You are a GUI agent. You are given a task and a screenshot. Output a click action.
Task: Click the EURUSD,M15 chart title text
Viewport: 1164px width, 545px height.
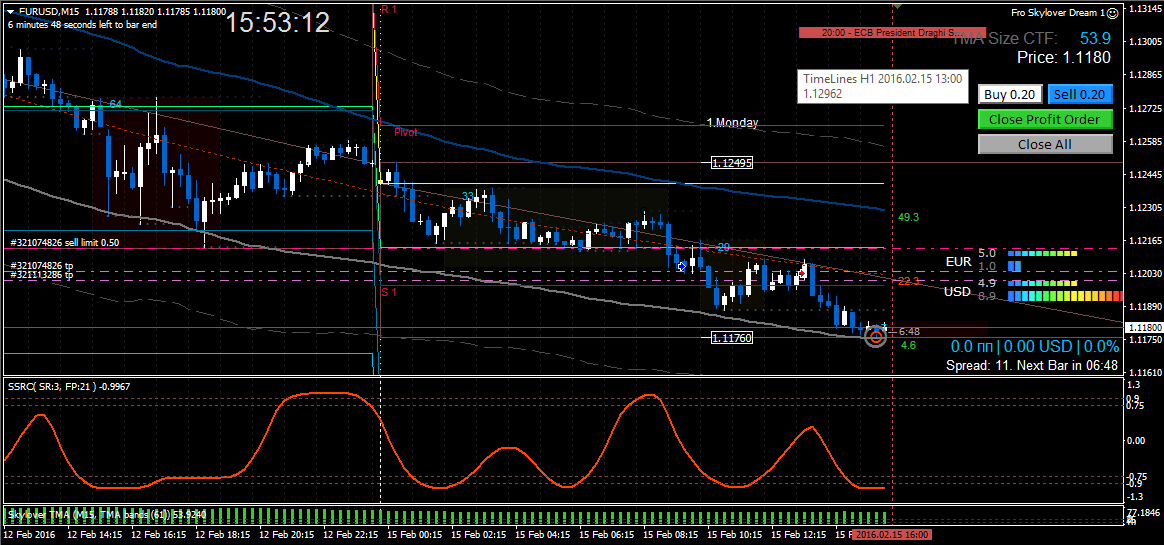point(48,12)
